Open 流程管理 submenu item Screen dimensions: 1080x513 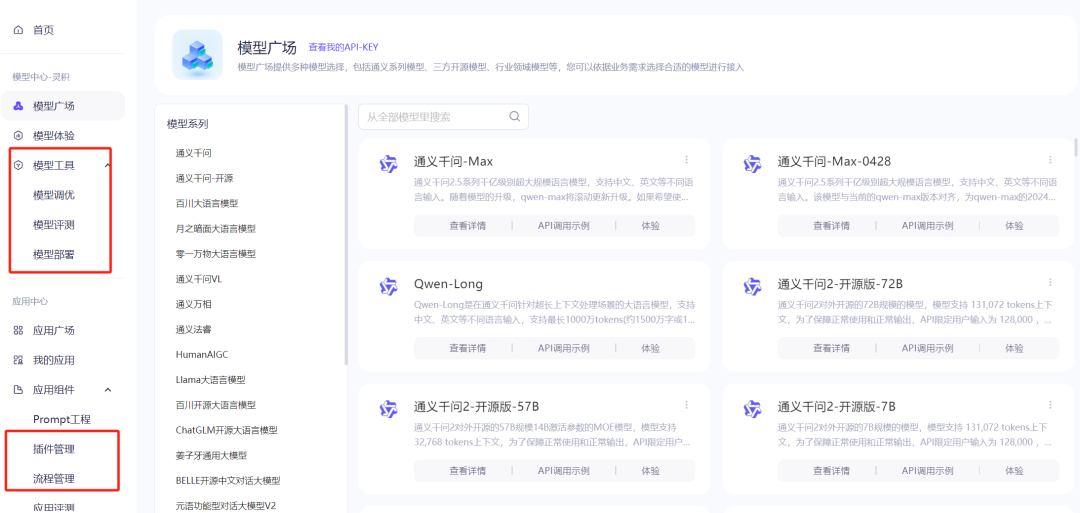click(x=54, y=479)
